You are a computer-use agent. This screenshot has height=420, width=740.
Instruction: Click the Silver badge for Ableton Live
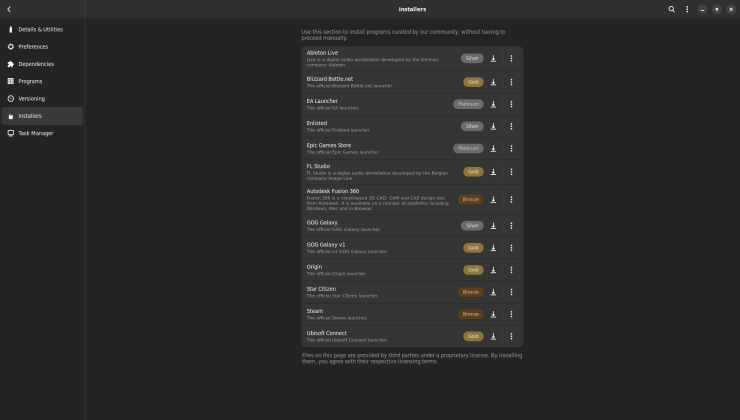point(472,59)
